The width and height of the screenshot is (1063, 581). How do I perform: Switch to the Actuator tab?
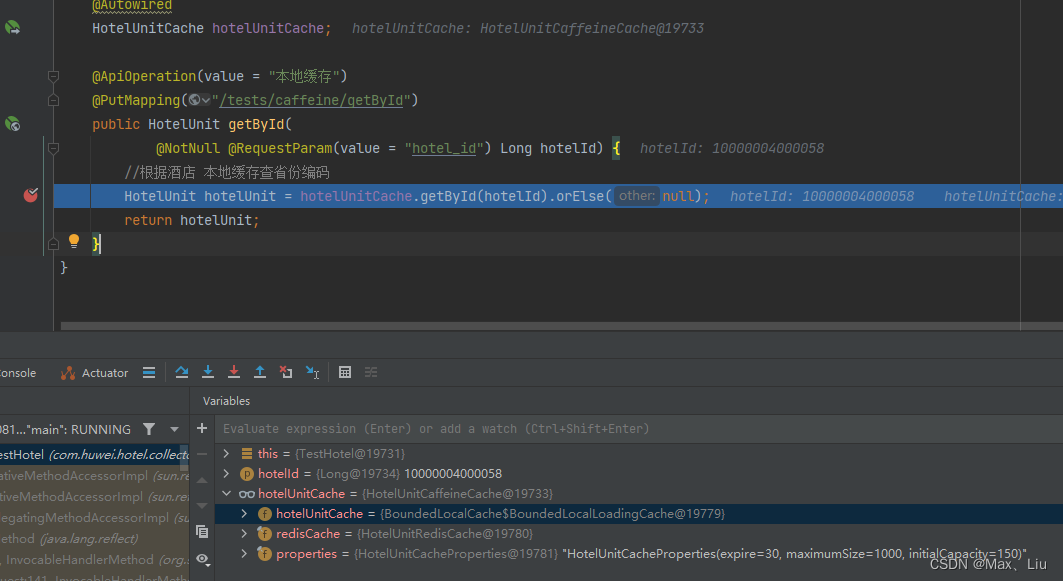pos(103,372)
